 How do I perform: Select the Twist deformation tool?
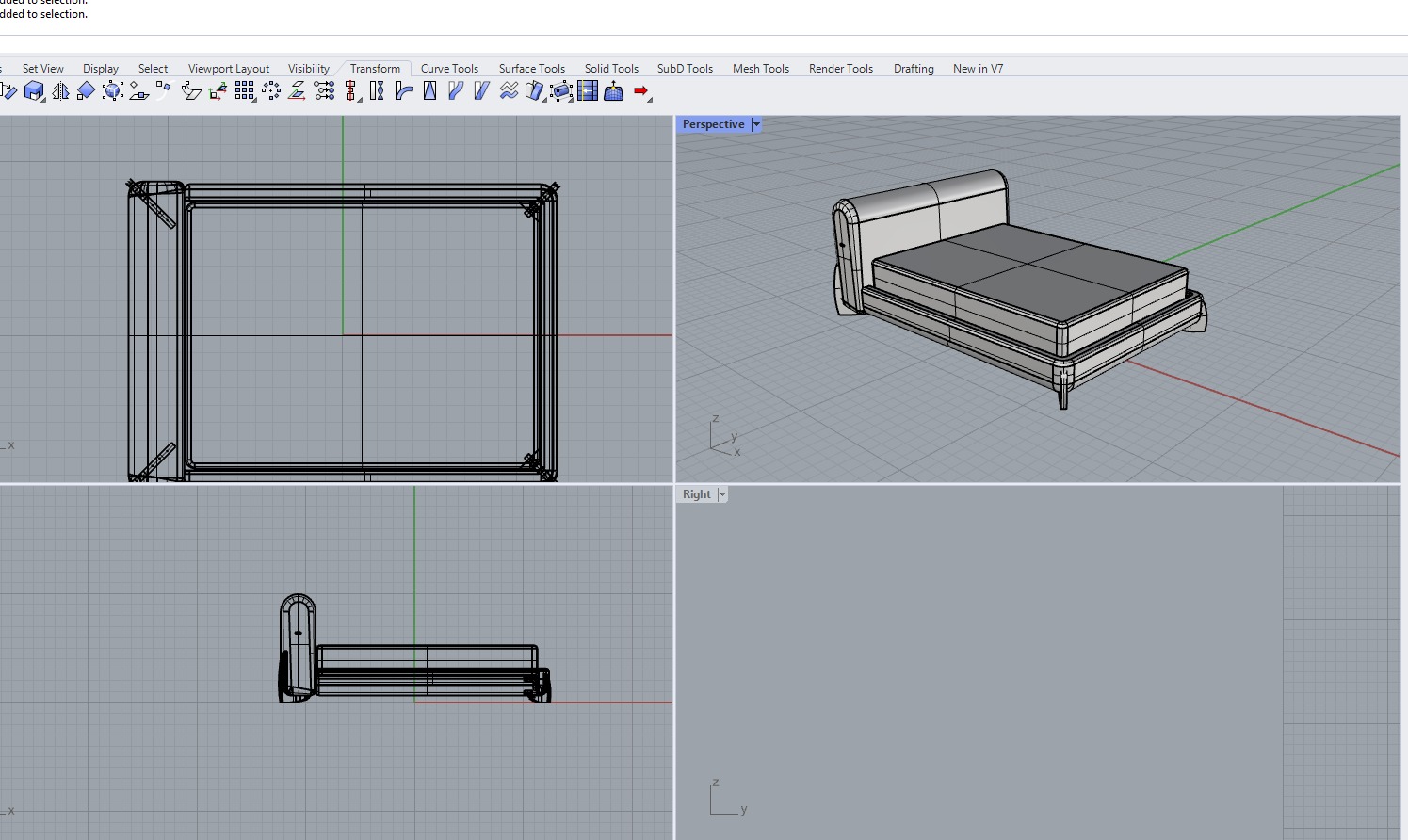click(377, 91)
